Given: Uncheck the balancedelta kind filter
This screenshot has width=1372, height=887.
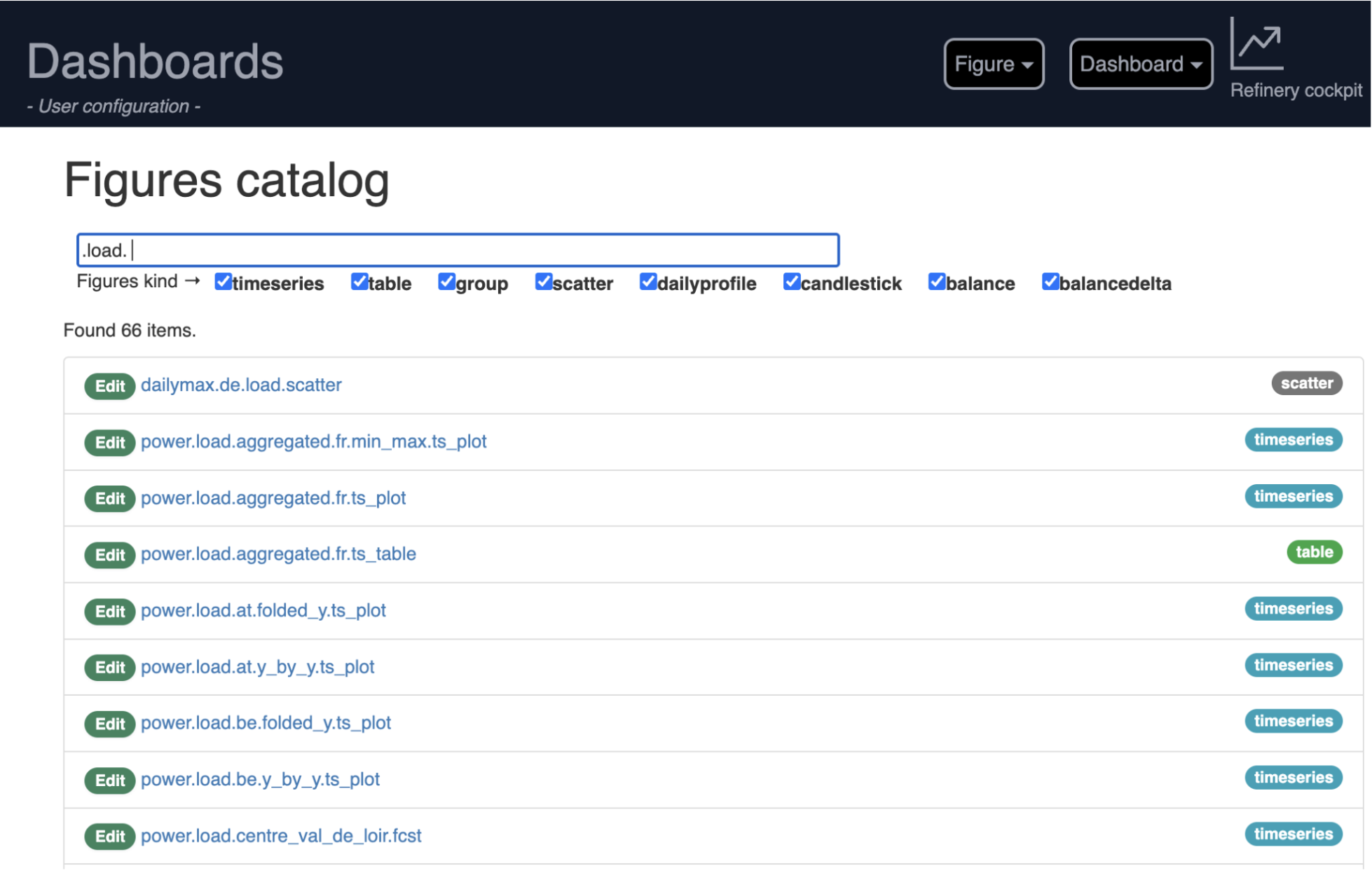Looking at the screenshot, I should coord(1050,282).
